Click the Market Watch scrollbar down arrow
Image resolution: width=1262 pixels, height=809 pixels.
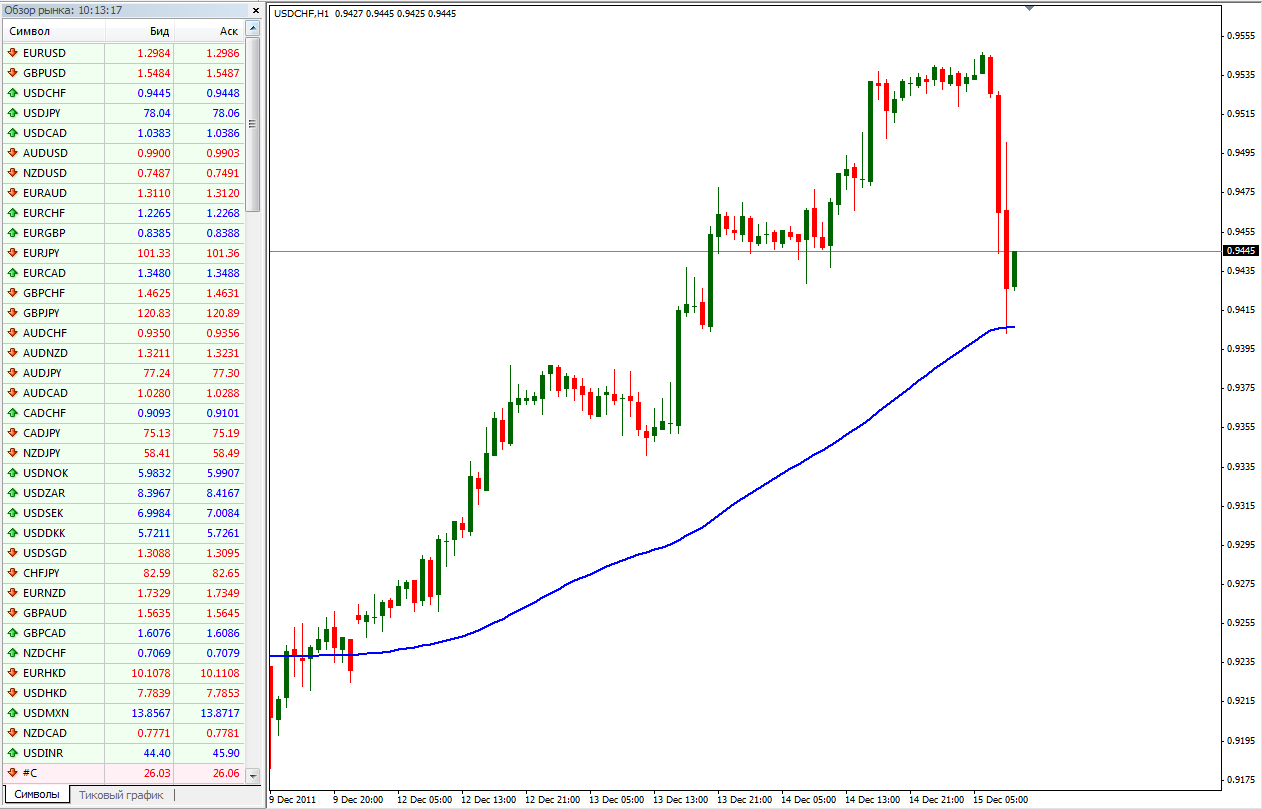(253, 775)
